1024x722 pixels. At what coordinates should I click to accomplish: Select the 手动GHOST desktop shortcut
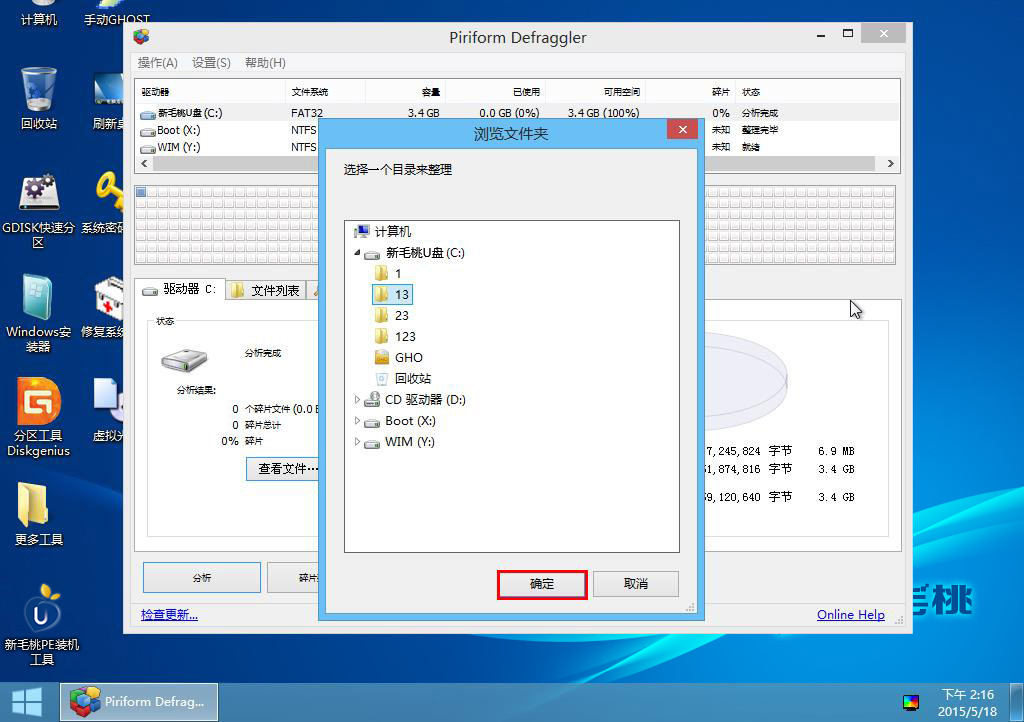116,13
